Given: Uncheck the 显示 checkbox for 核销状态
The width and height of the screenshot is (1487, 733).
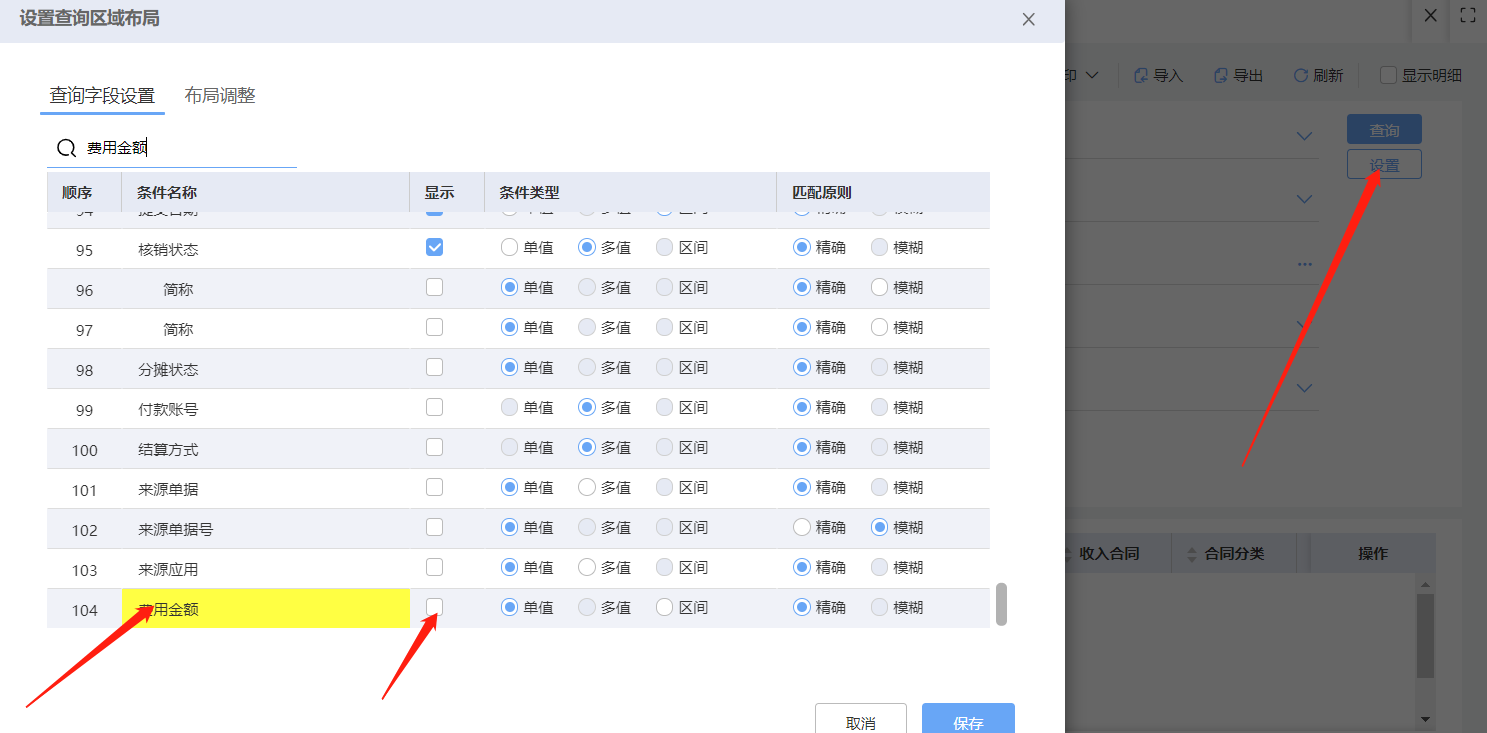Looking at the screenshot, I should [x=434, y=247].
